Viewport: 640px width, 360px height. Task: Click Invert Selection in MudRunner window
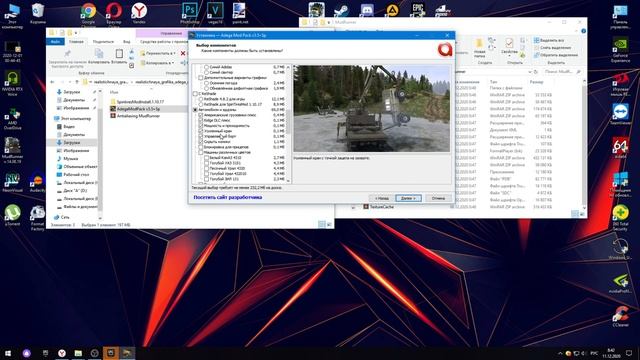click(x=556, y=55)
